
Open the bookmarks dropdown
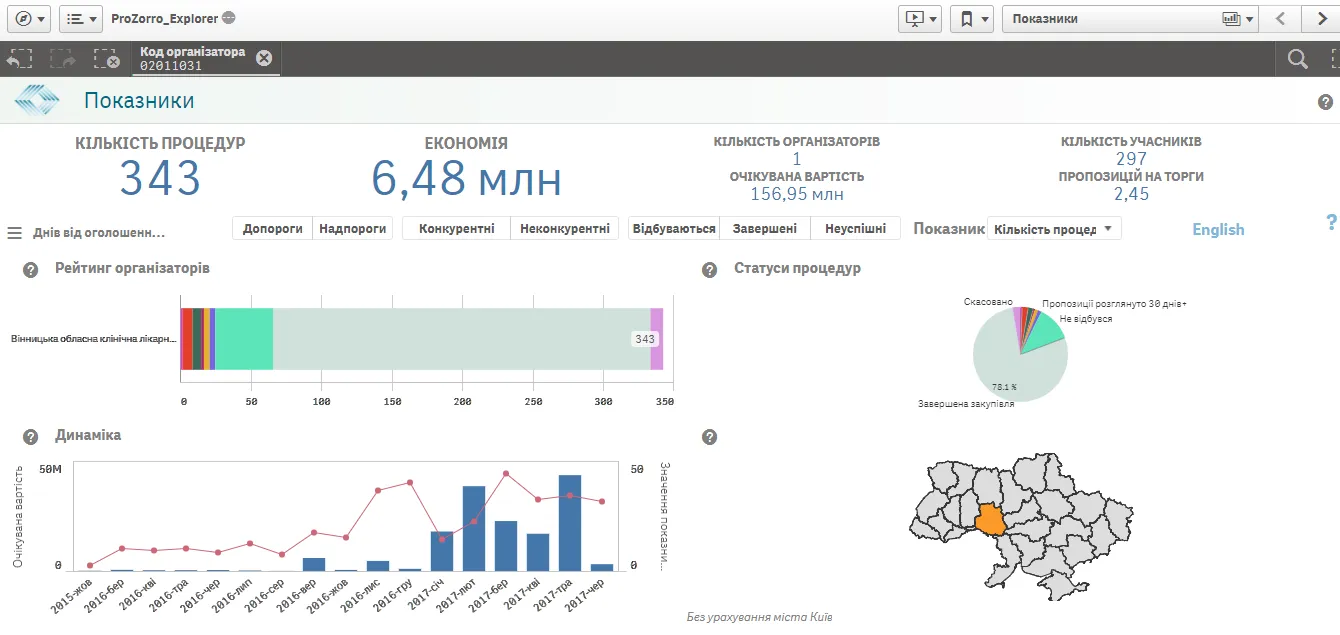(971, 18)
